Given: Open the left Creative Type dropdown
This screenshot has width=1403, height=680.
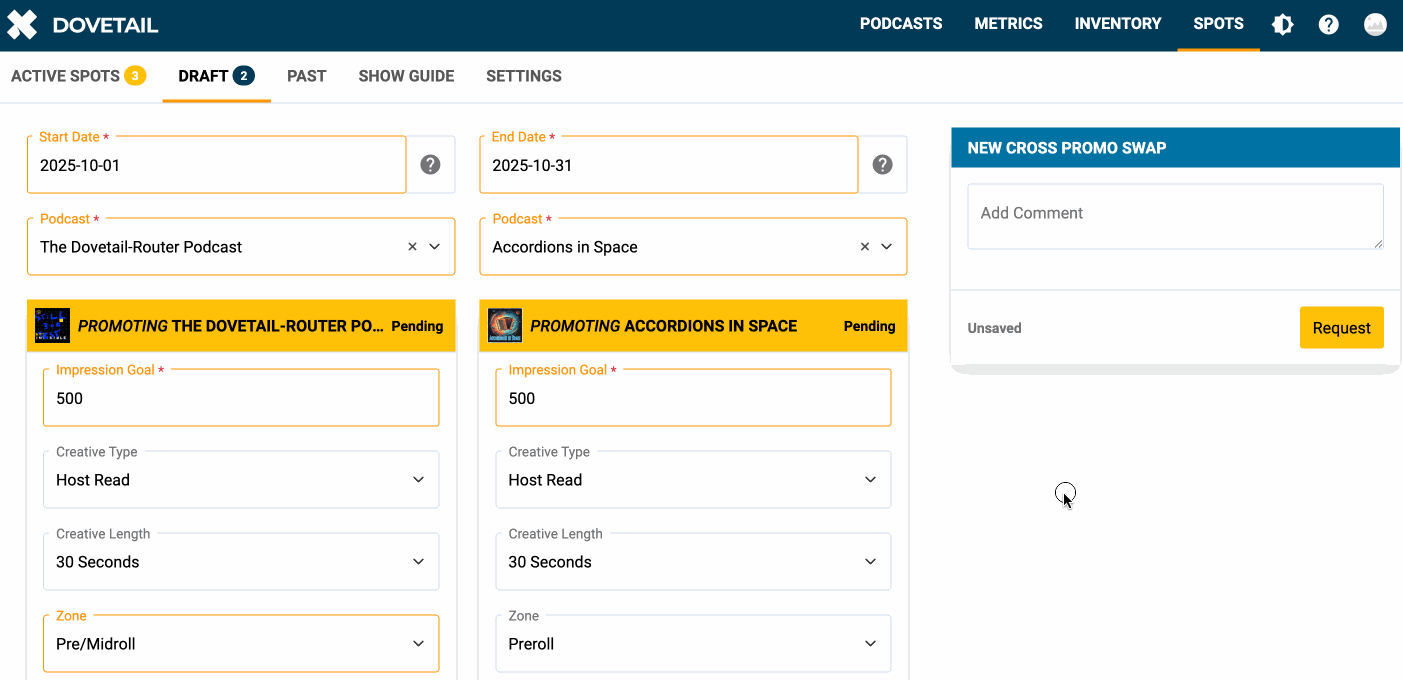Looking at the screenshot, I should (x=241, y=480).
